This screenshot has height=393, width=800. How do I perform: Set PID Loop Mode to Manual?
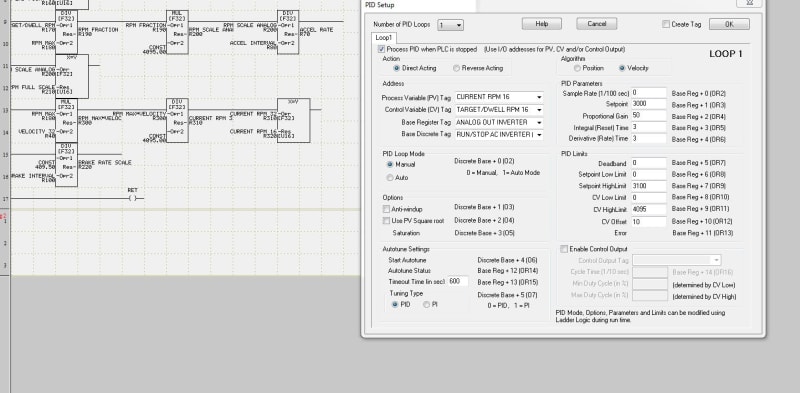[390, 165]
